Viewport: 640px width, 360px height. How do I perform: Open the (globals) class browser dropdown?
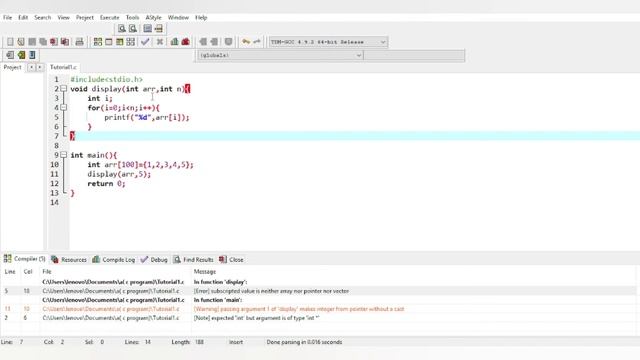[280, 55]
